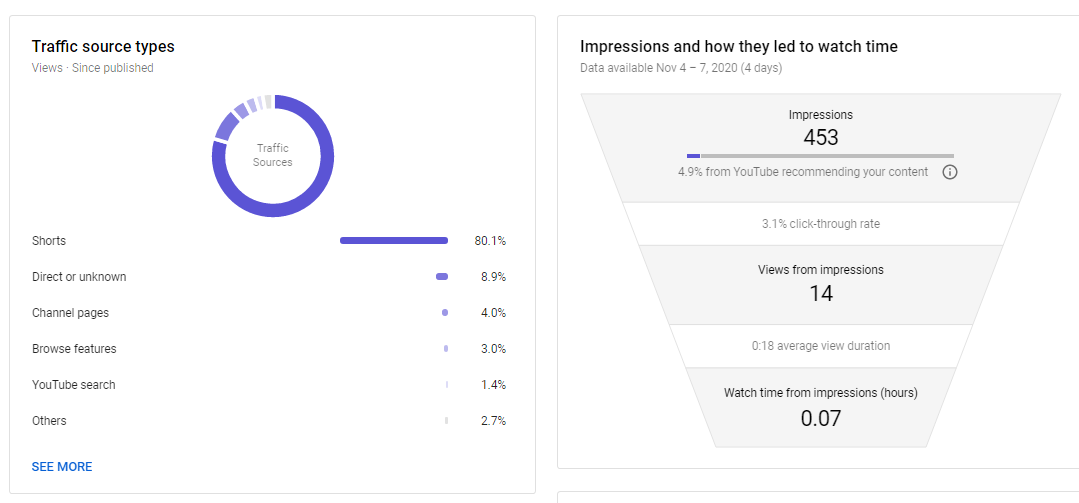Click the Traffic source types card title
Screen dimensions: 1079x503
click(x=103, y=46)
